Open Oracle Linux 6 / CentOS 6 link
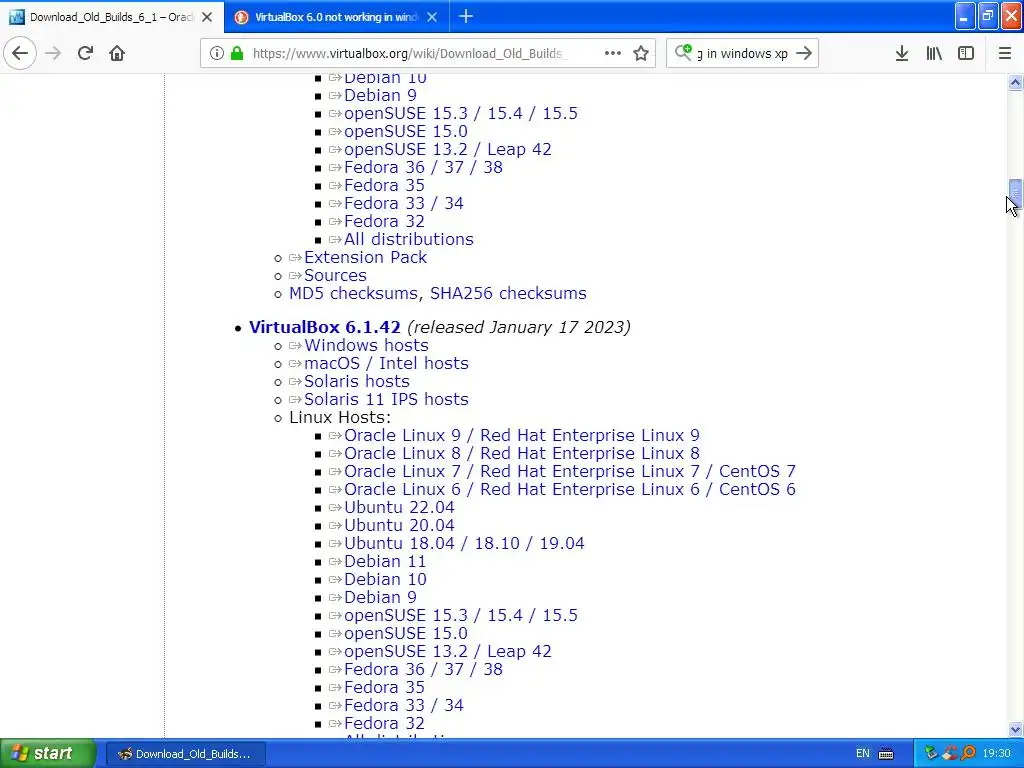The height and width of the screenshot is (768, 1024). (569, 490)
